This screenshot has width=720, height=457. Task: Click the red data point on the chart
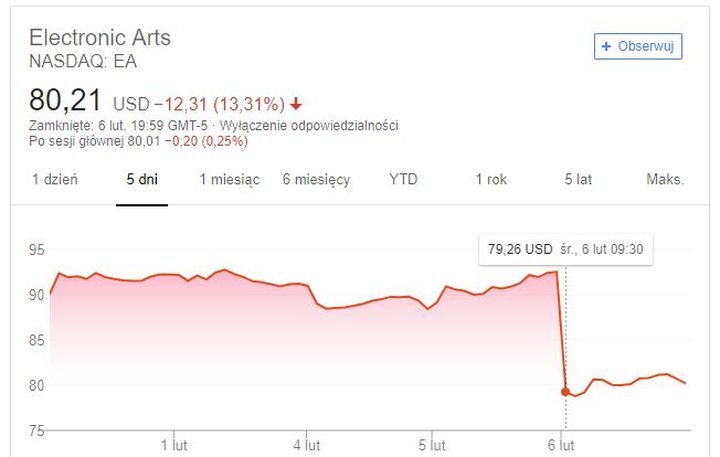pos(565,392)
